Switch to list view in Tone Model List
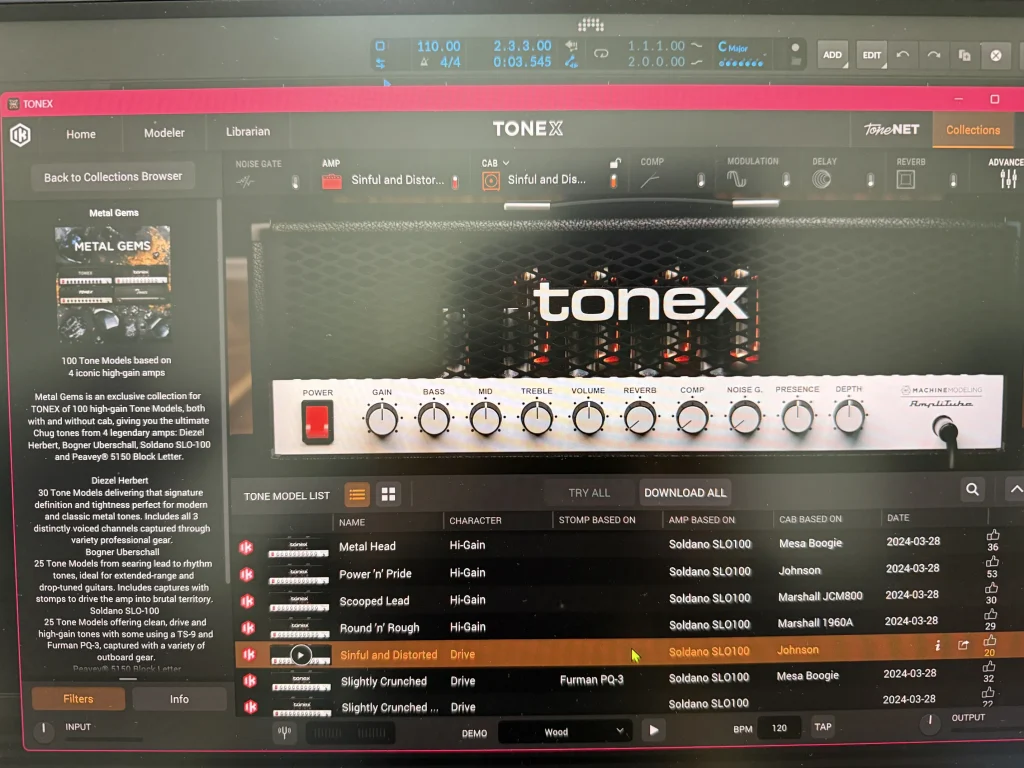The height and width of the screenshot is (768, 1024). (x=357, y=494)
